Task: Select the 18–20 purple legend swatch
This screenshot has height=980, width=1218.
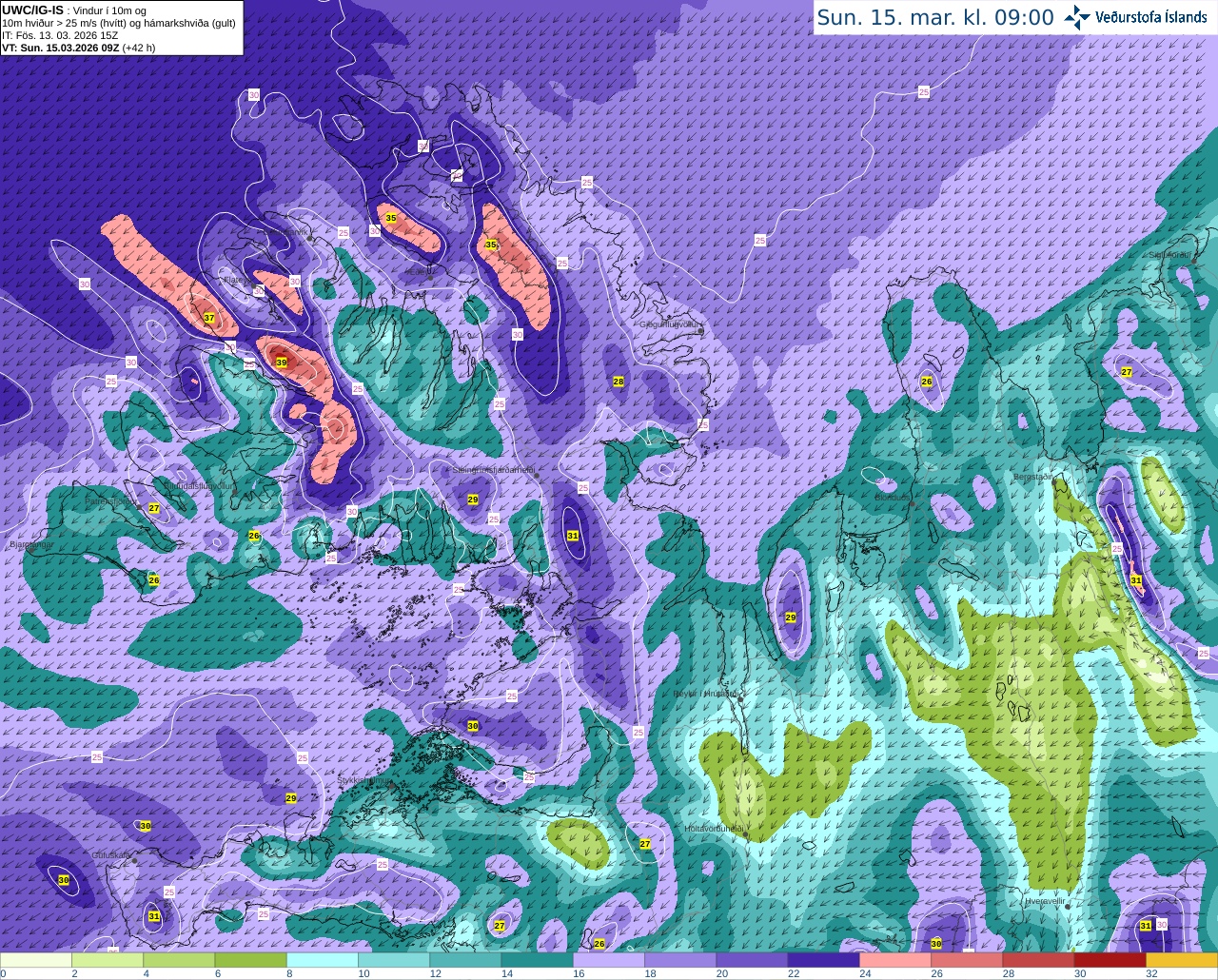Action: (680, 960)
